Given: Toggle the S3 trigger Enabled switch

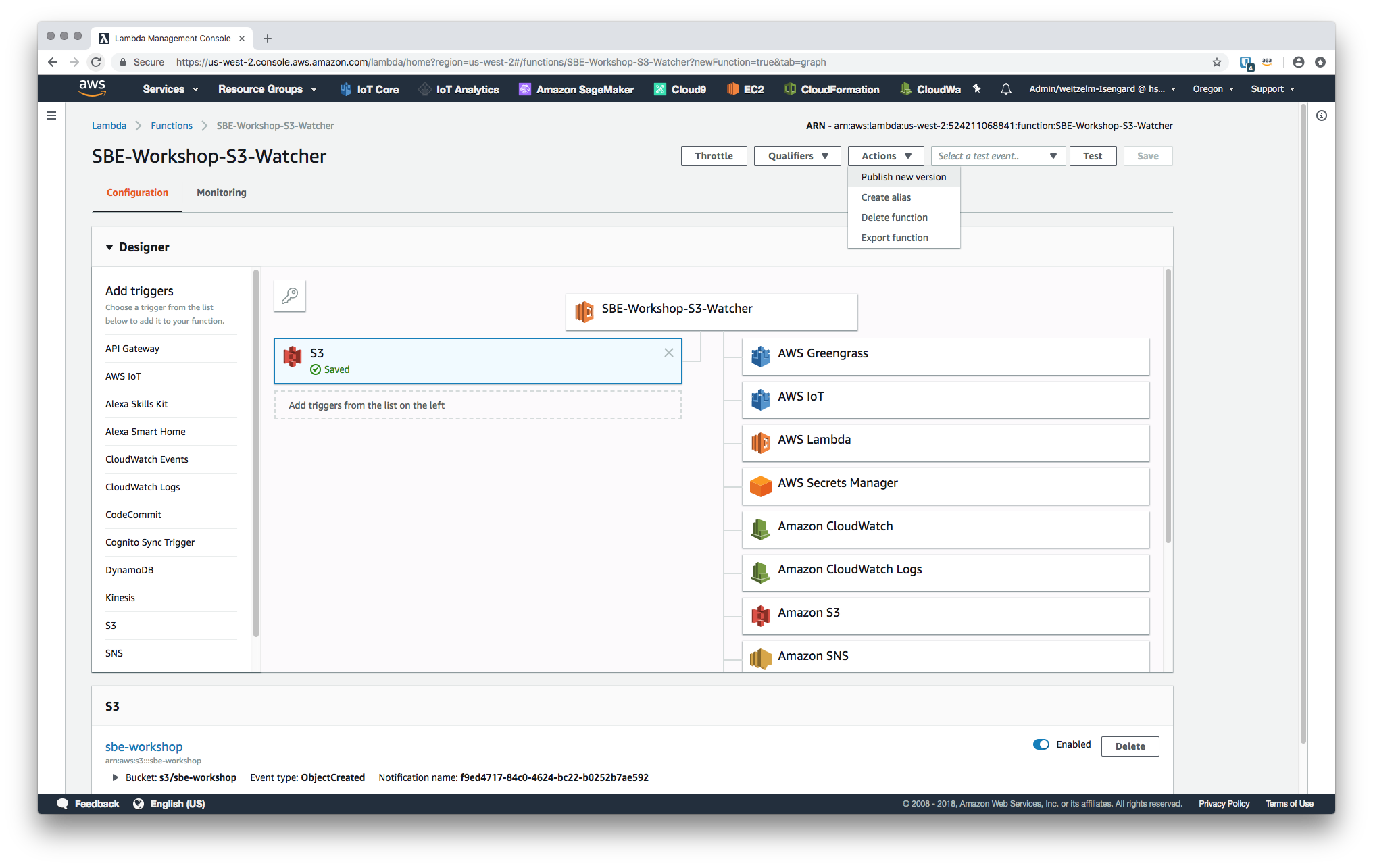Looking at the screenshot, I should point(1041,744).
